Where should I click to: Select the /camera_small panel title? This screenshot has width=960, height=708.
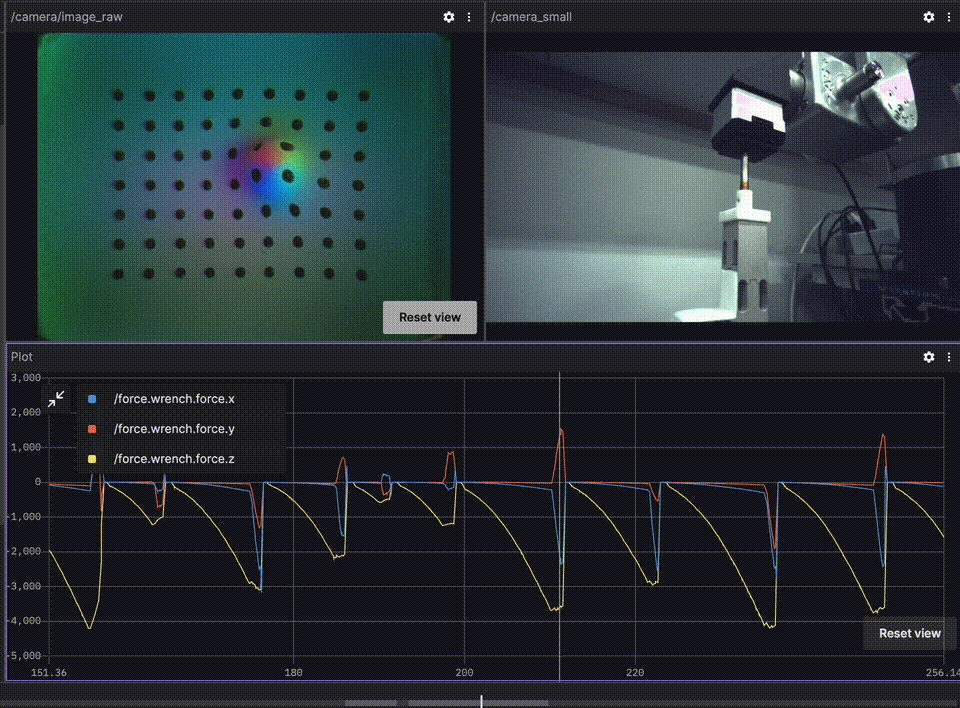pos(531,17)
